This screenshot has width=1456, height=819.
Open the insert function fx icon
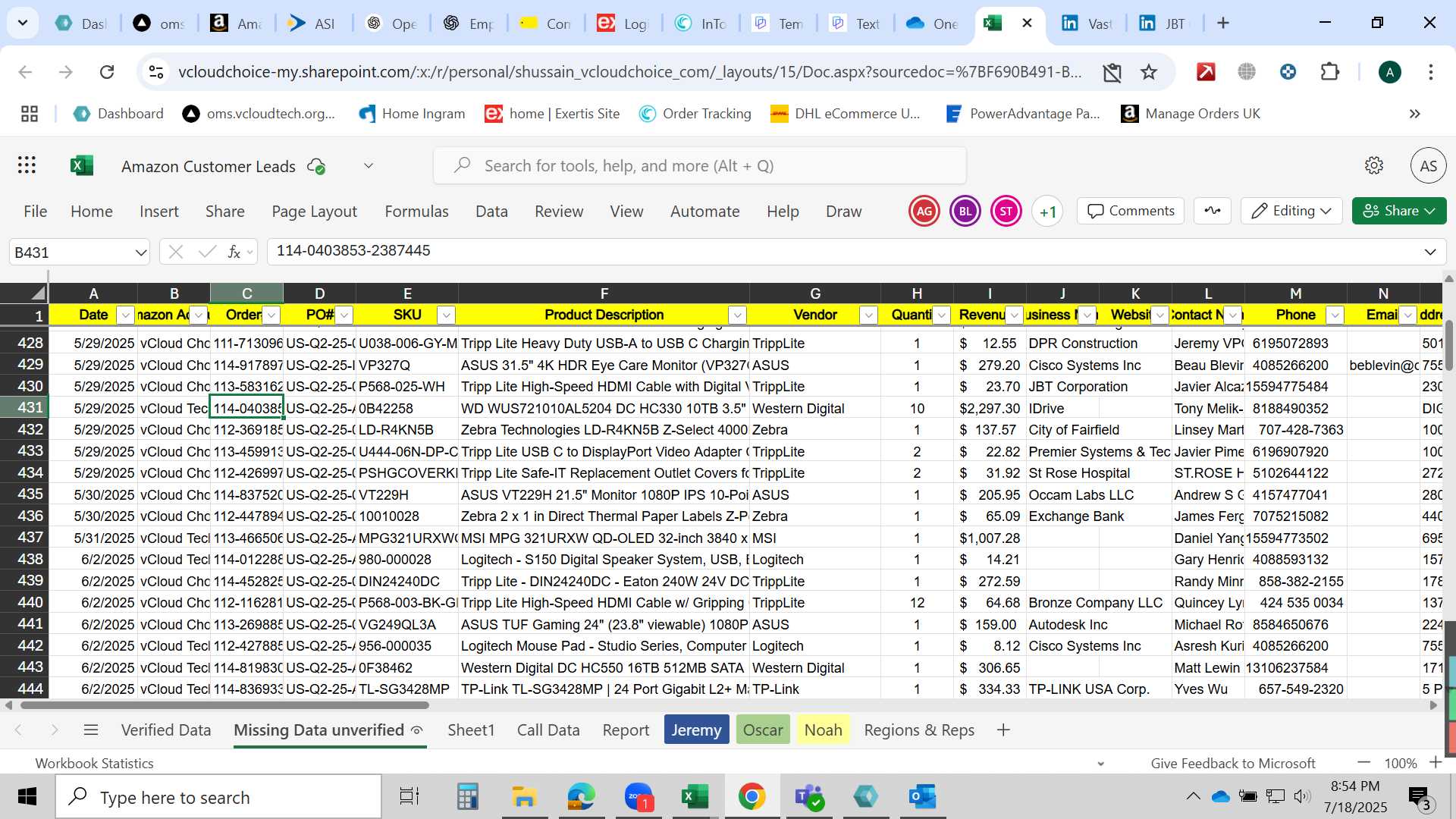point(234,252)
